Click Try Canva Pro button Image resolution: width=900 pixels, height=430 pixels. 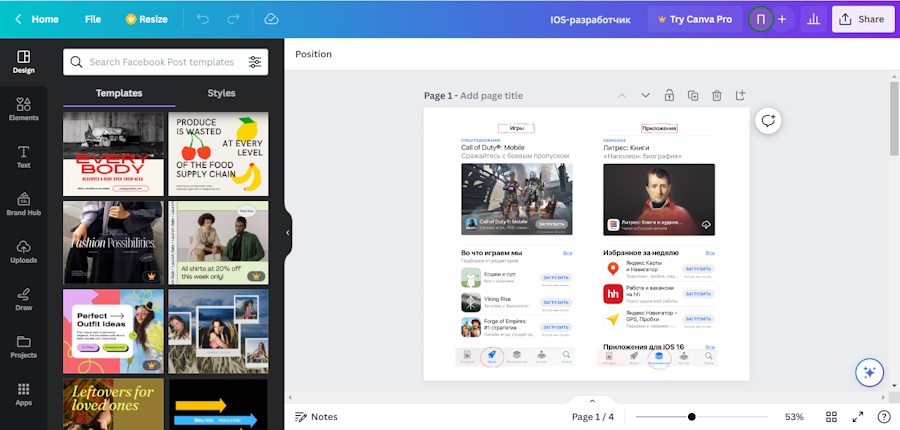tap(694, 19)
